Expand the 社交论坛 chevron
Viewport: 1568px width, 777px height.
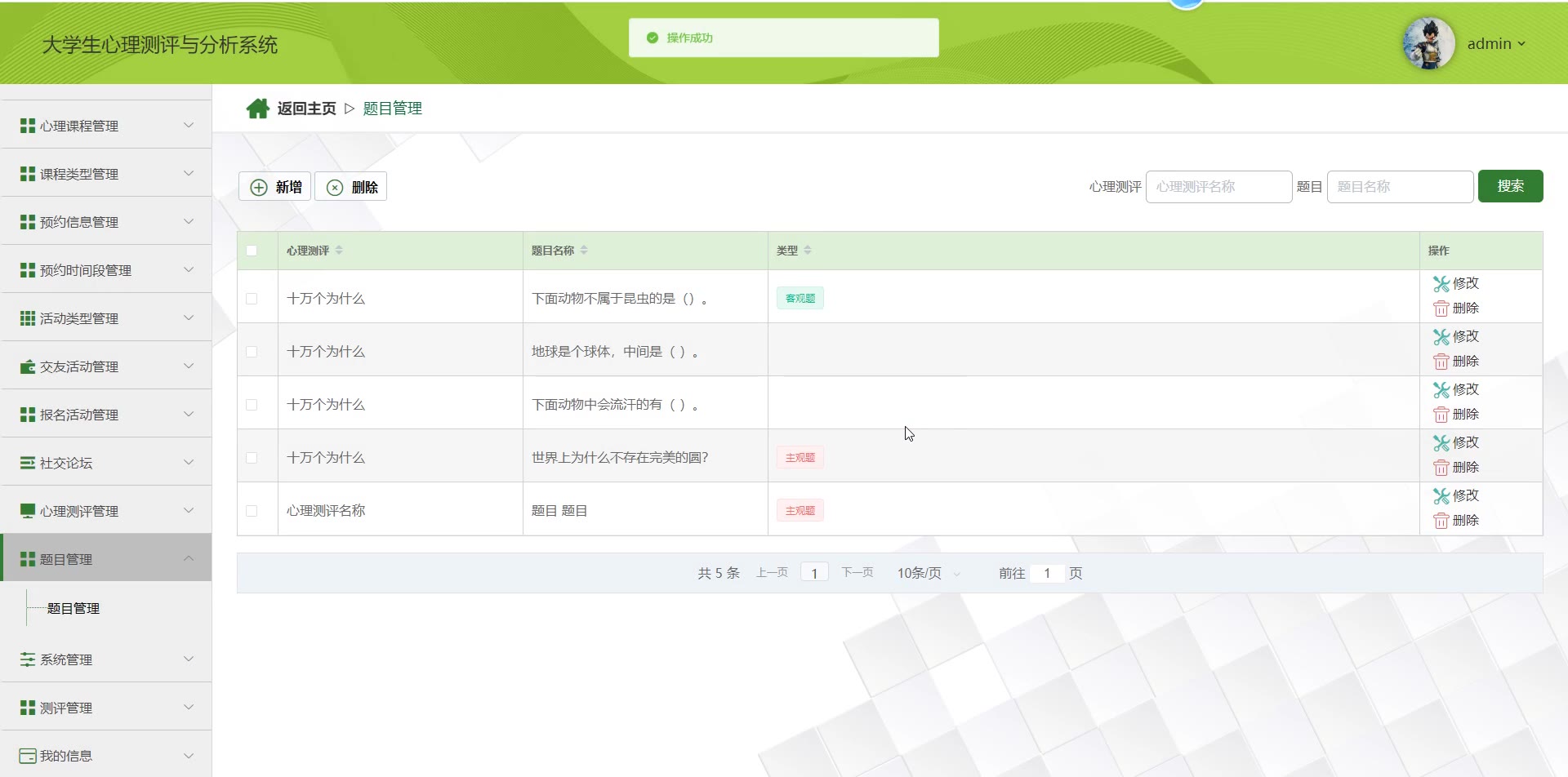pyautogui.click(x=189, y=462)
